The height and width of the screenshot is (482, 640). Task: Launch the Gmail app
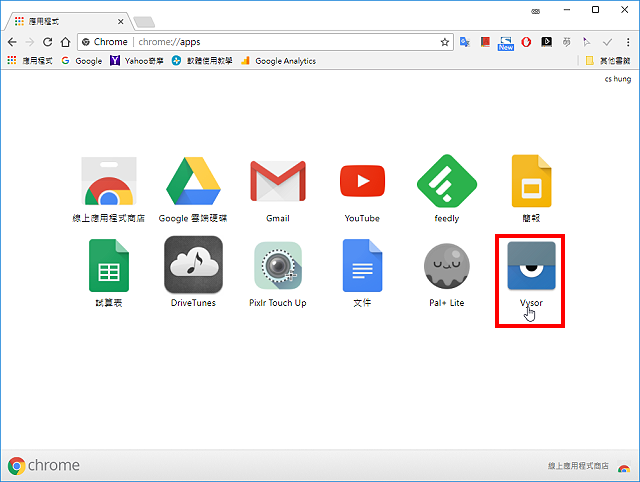click(x=278, y=181)
